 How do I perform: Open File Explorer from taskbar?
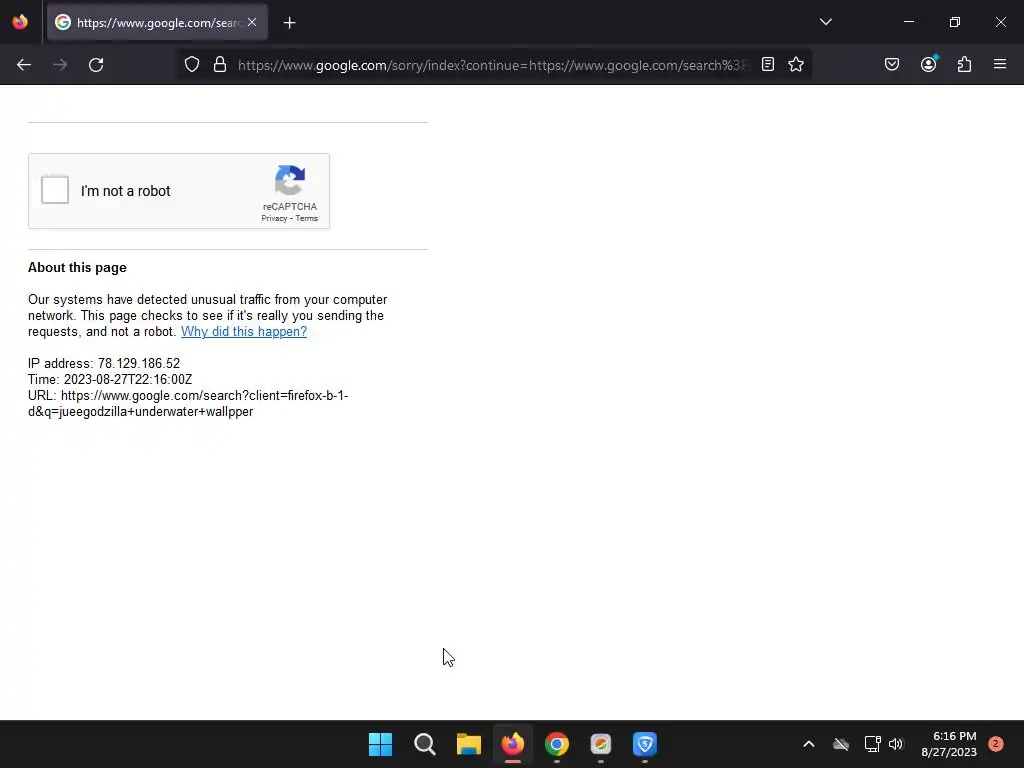point(469,744)
